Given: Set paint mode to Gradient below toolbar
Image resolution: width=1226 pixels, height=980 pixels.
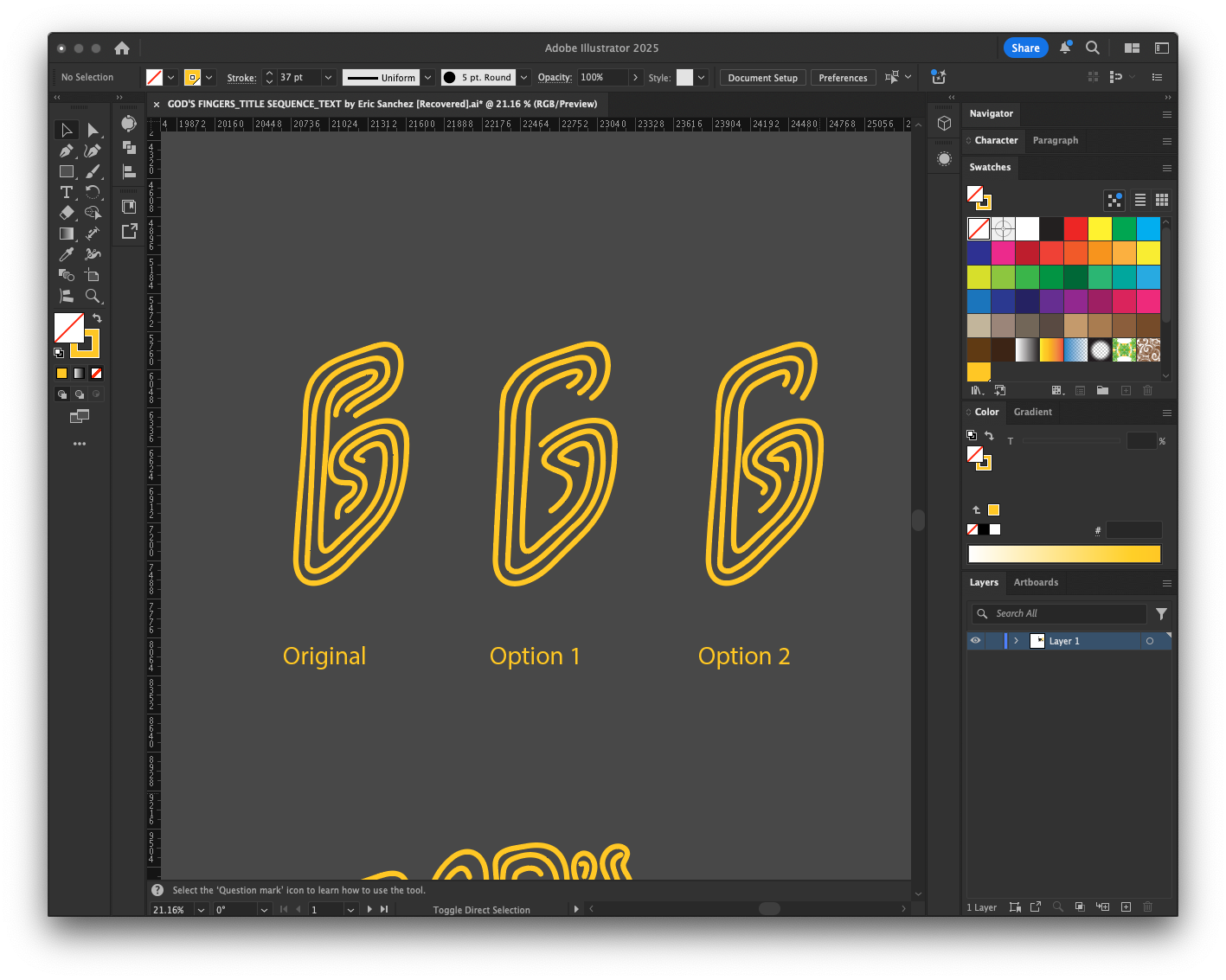Looking at the screenshot, I should click(x=79, y=374).
